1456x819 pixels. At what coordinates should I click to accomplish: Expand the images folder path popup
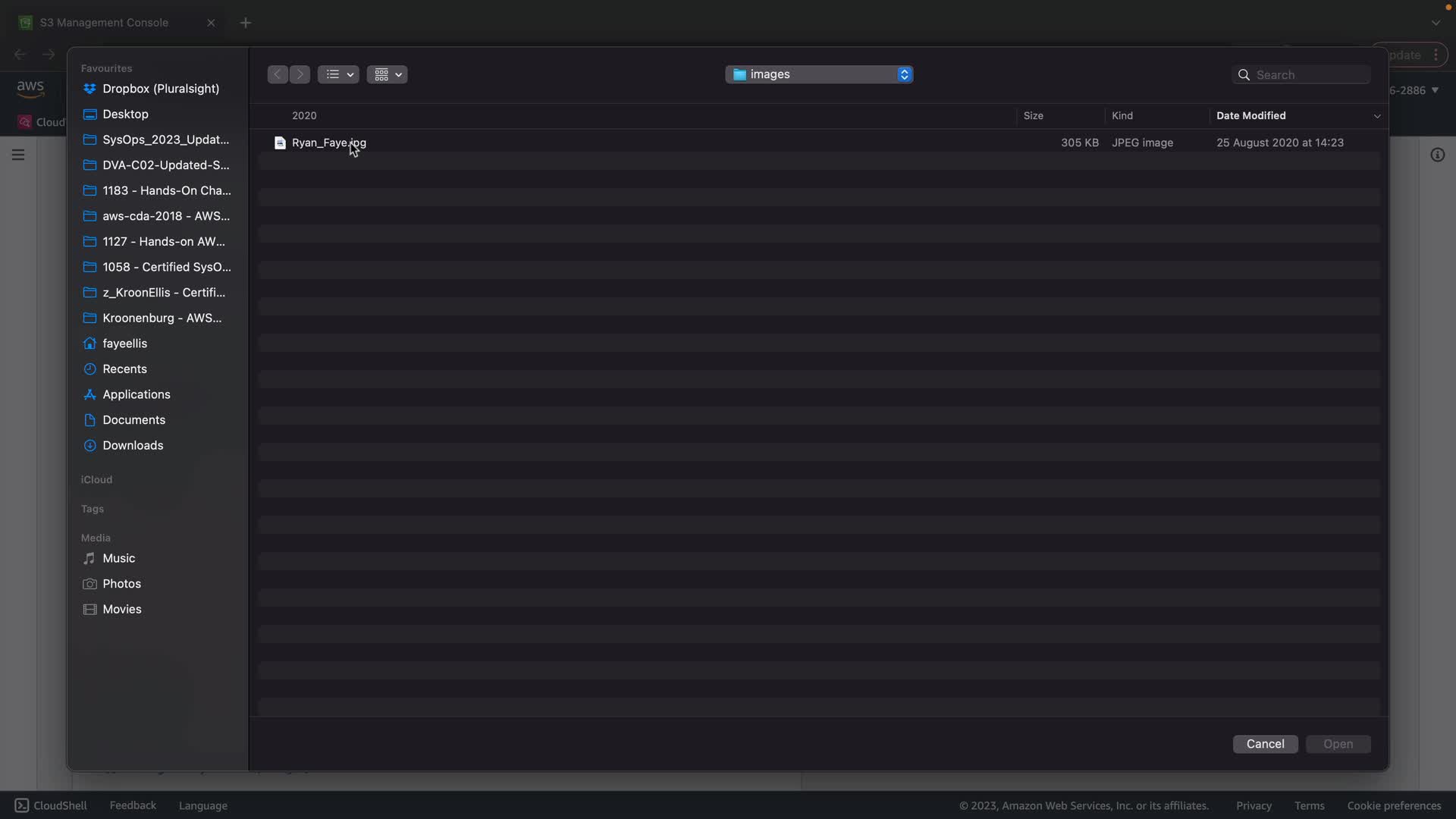click(x=819, y=74)
